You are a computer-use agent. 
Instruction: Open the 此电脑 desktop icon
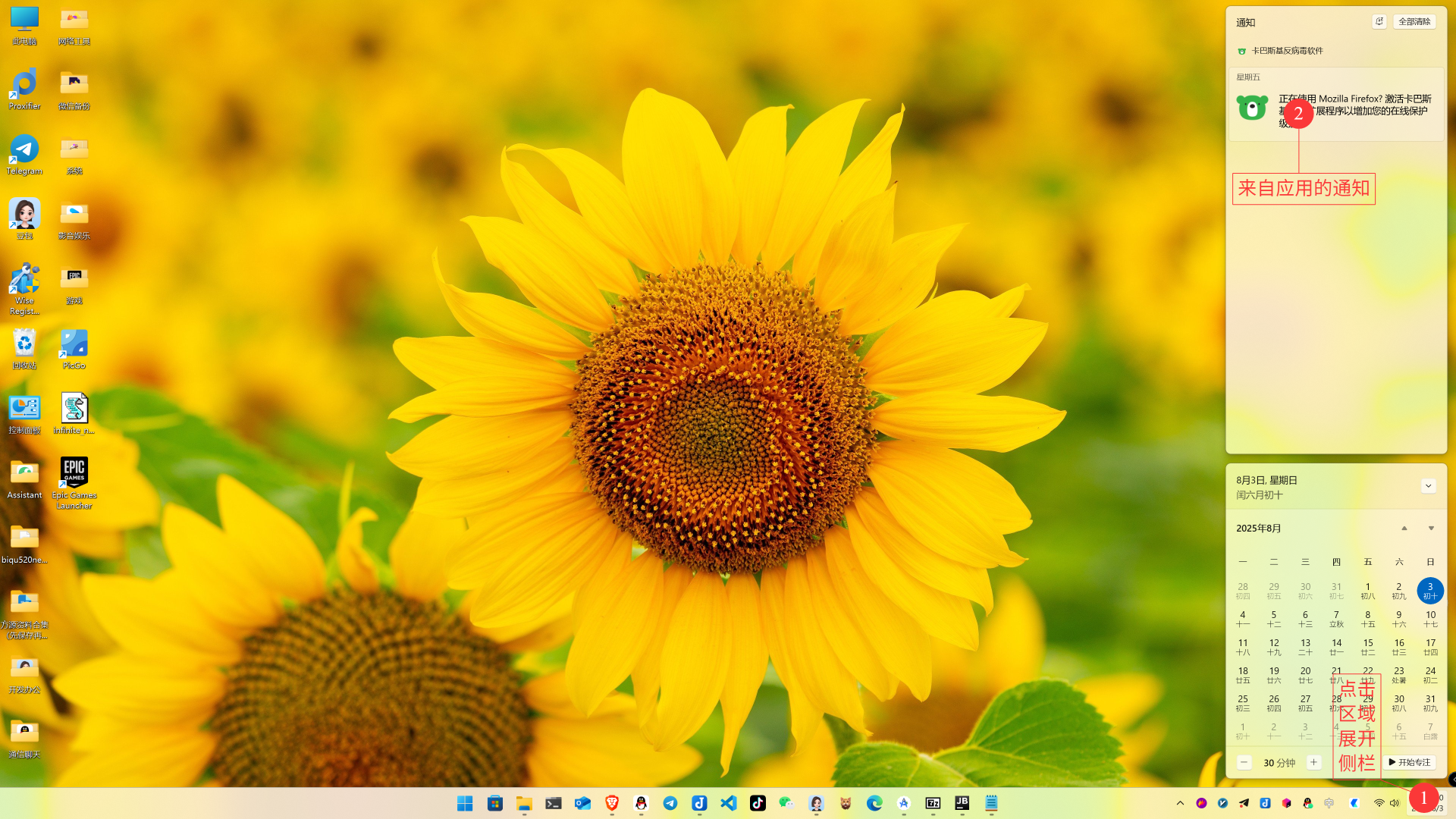pyautogui.click(x=24, y=25)
